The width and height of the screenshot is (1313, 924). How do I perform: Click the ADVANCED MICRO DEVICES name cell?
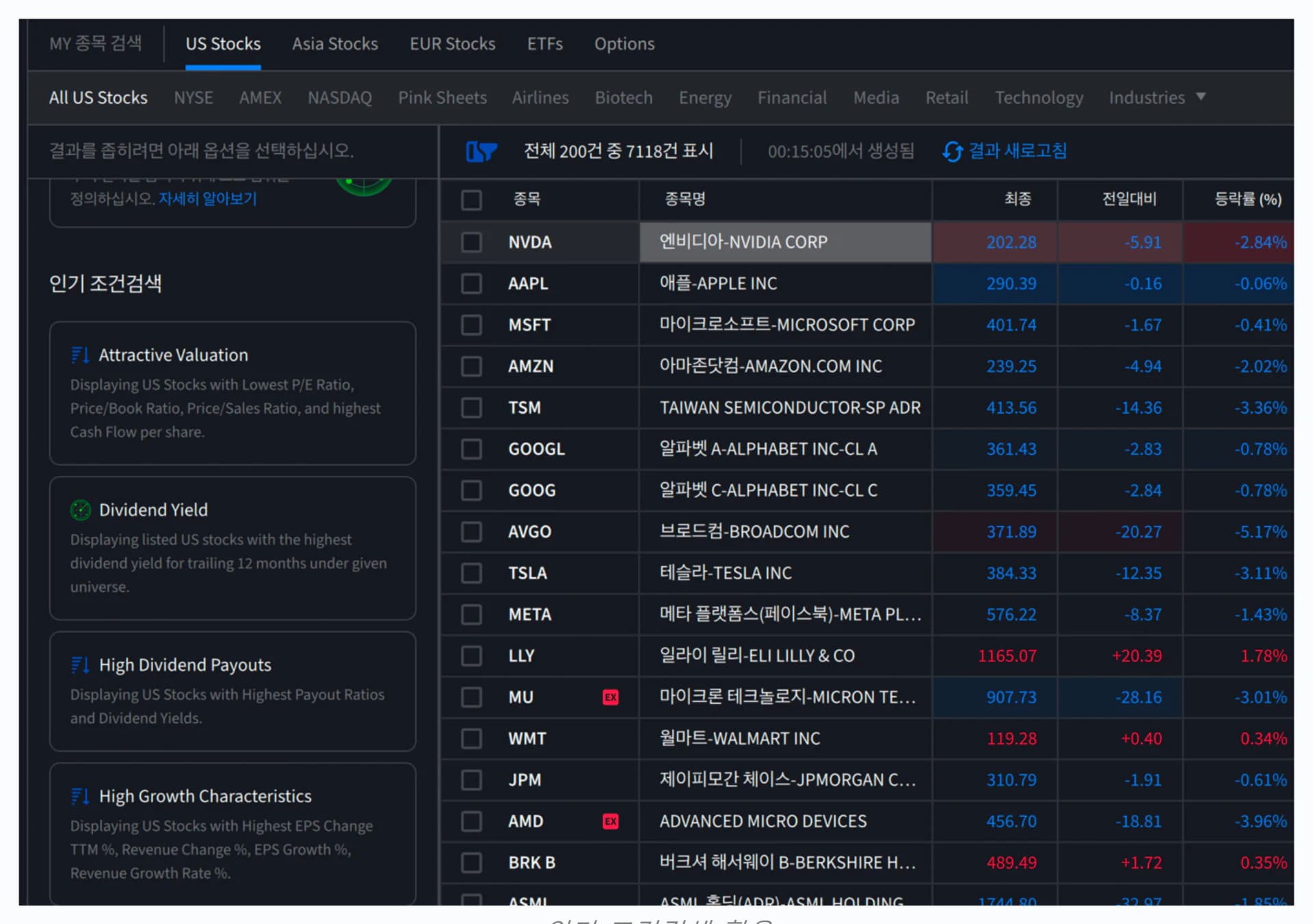point(785,821)
